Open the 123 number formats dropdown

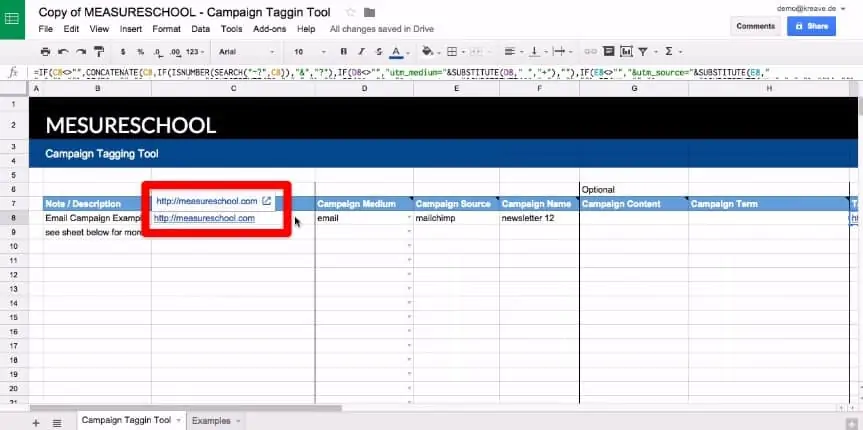click(195, 52)
